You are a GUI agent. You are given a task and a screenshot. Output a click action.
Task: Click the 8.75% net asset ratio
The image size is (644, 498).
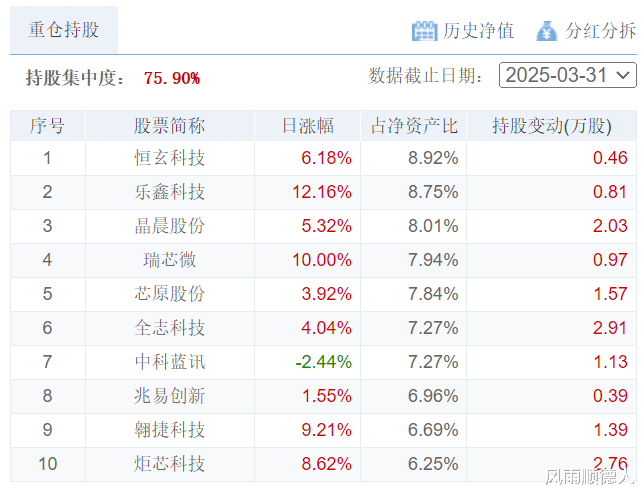(x=433, y=192)
